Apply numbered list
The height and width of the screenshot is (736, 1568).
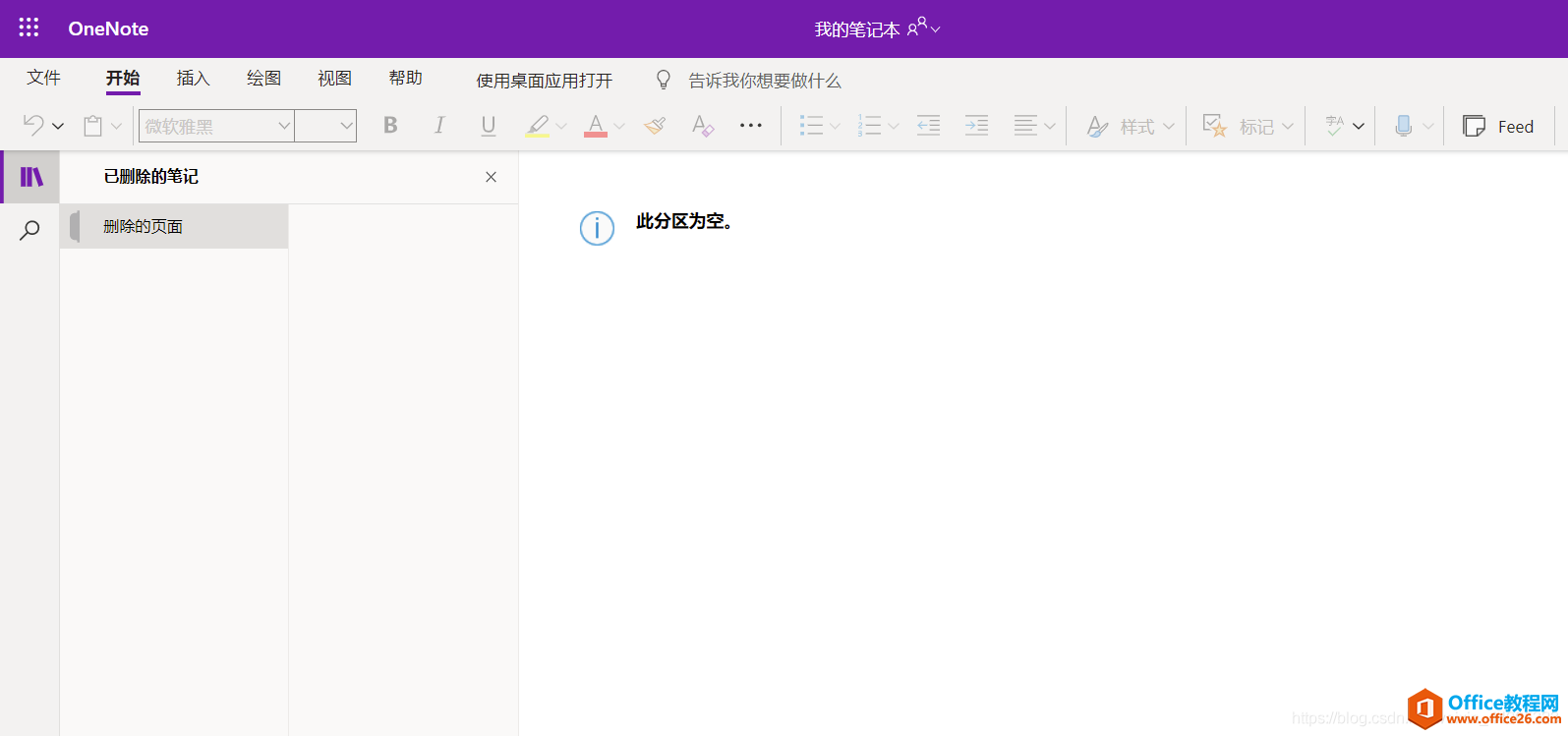[869, 126]
